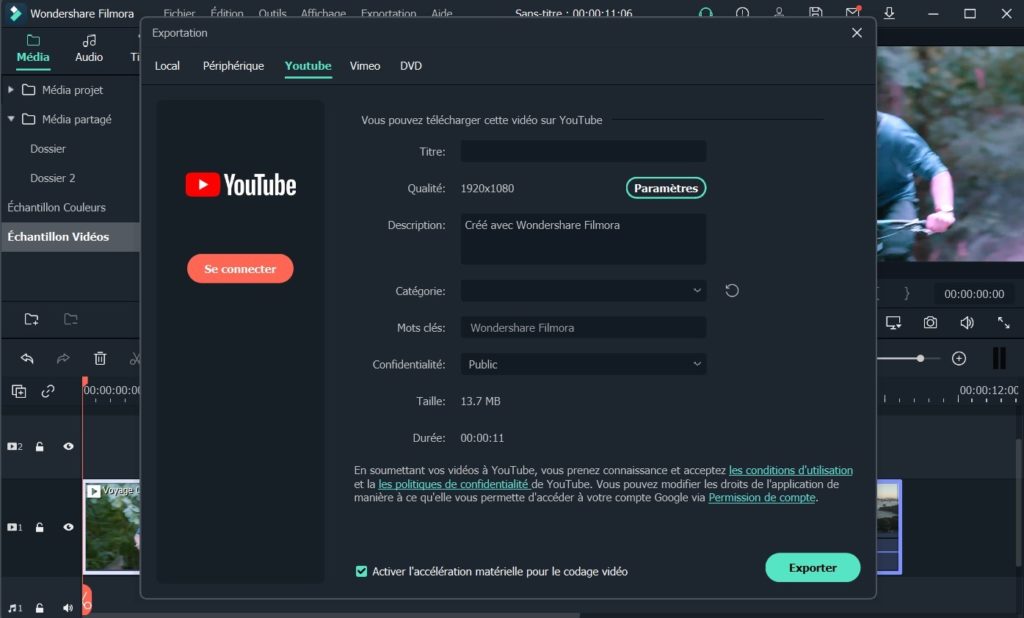
Task: Open the Confidentialité dropdown showing Public
Action: tap(583, 364)
